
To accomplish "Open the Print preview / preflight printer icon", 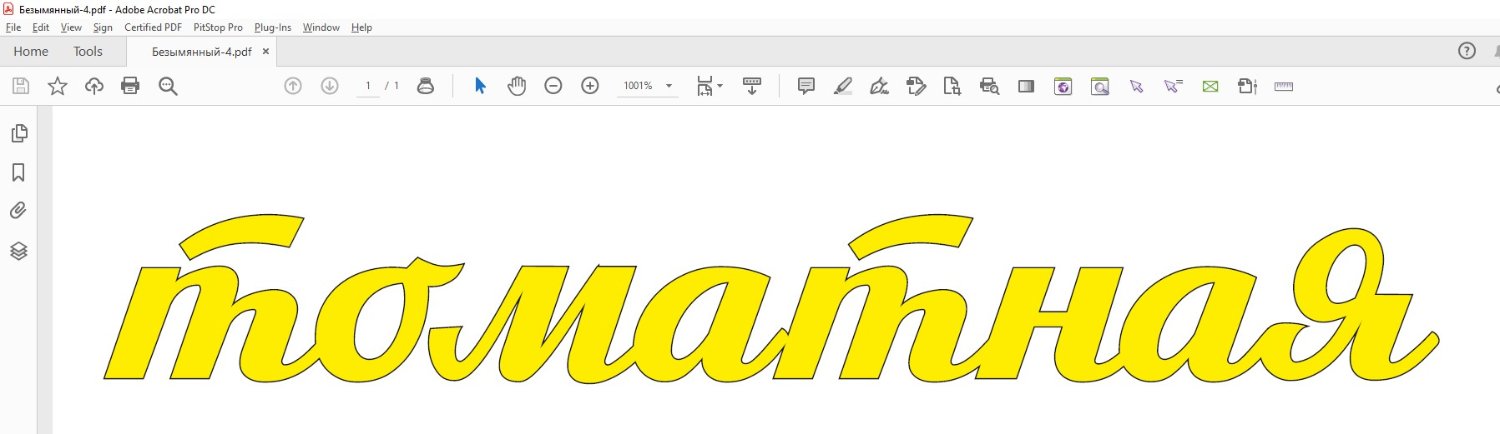I will pos(989,86).
